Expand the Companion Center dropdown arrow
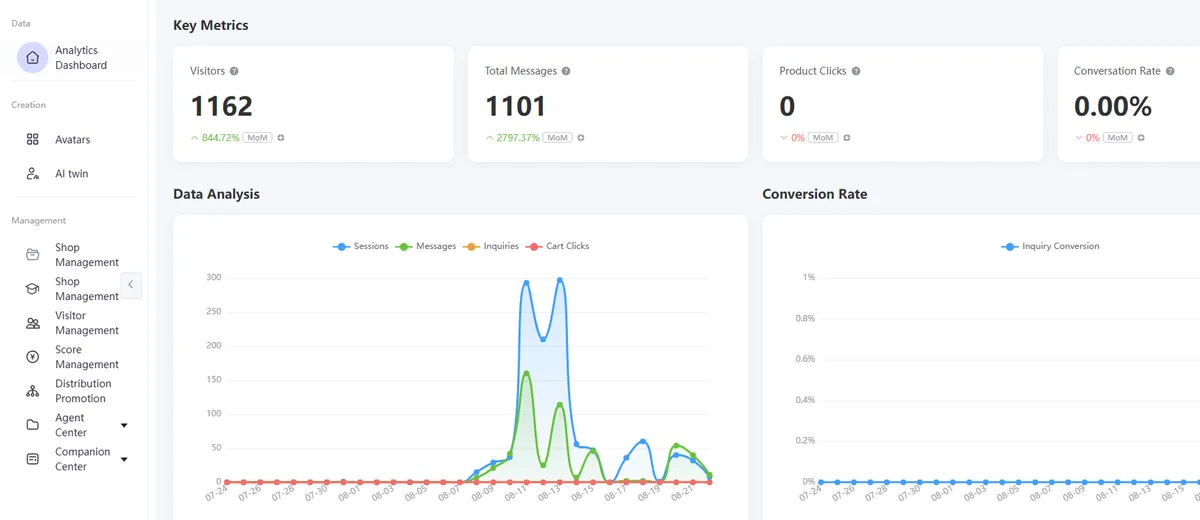This screenshot has width=1200, height=520. tap(124, 459)
